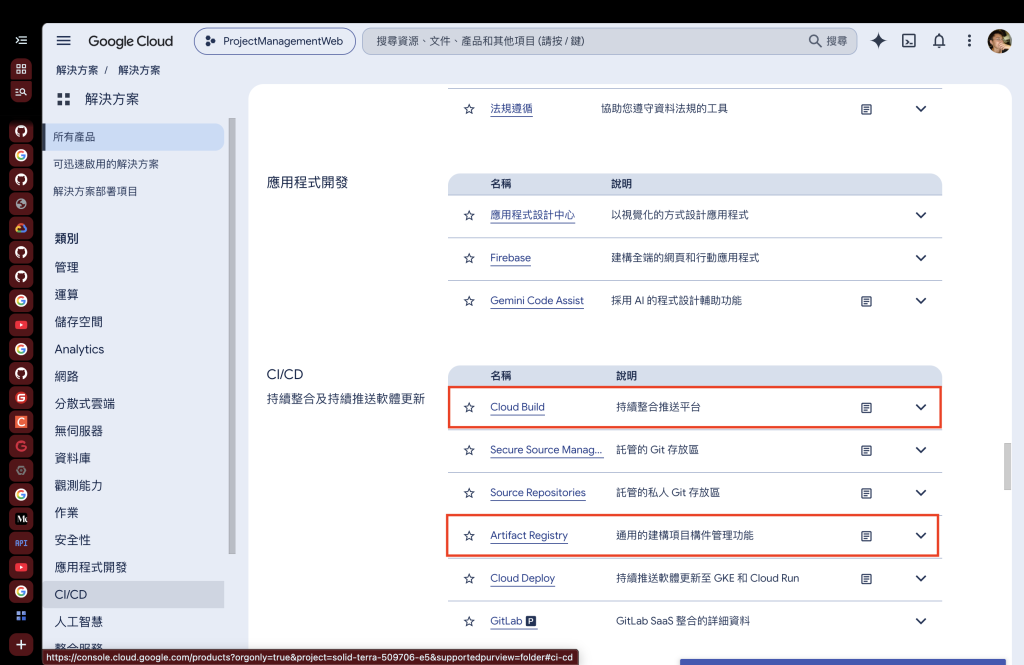The height and width of the screenshot is (665, 1024).
Task: Star the Firebase product
Action: (469, 259)
